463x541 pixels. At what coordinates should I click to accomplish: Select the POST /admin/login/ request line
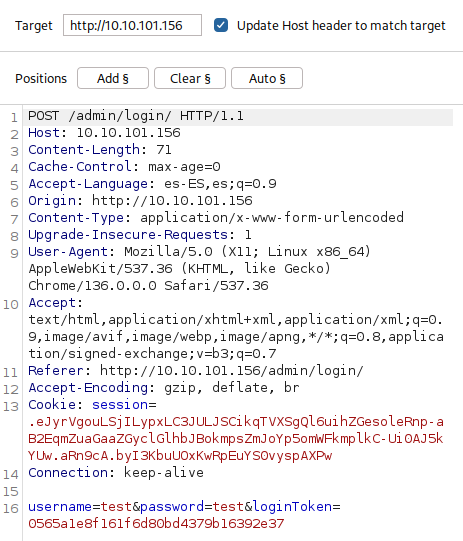[136, 116]
